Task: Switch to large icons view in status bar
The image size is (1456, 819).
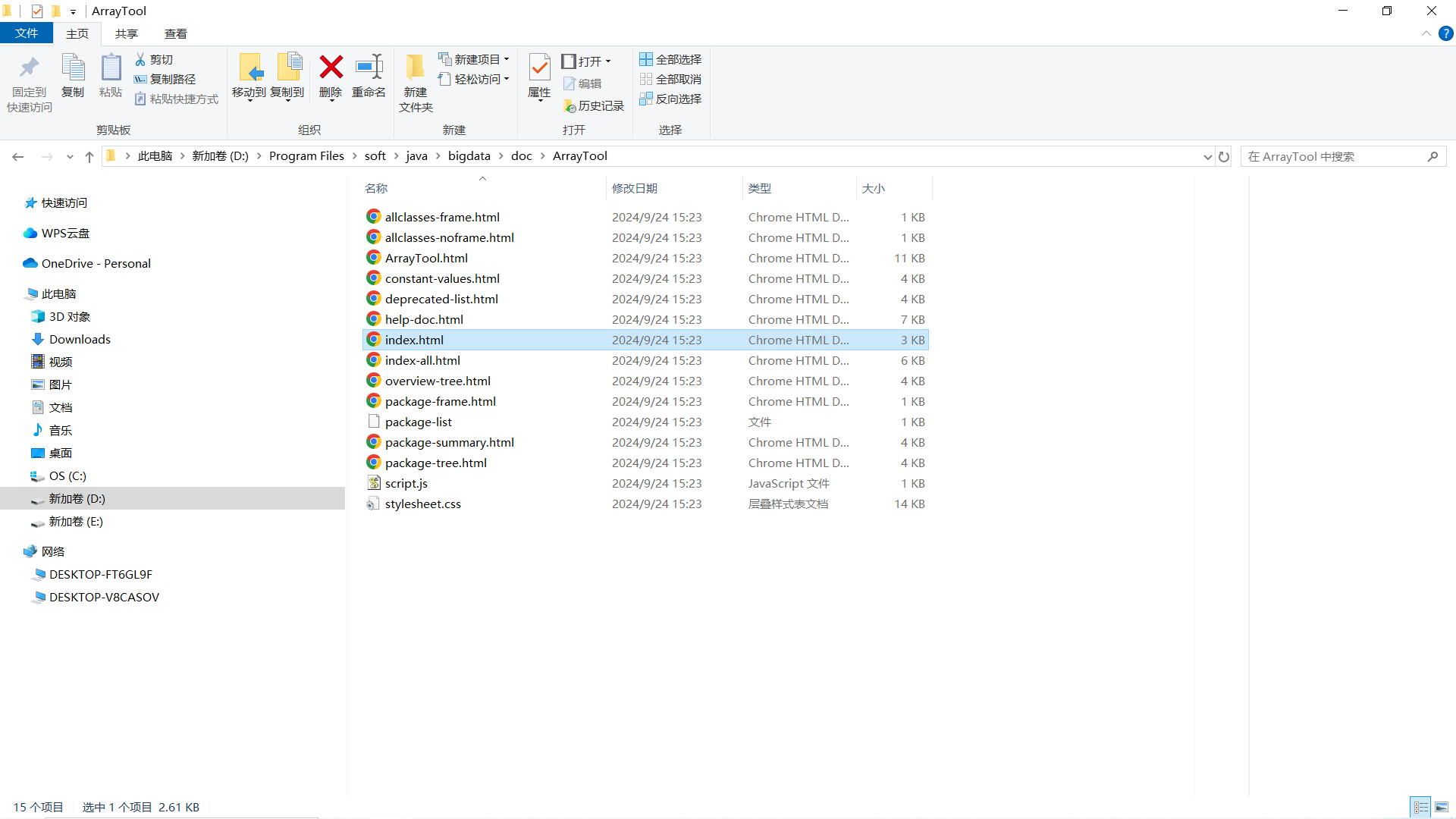Action: (1442, 807)
